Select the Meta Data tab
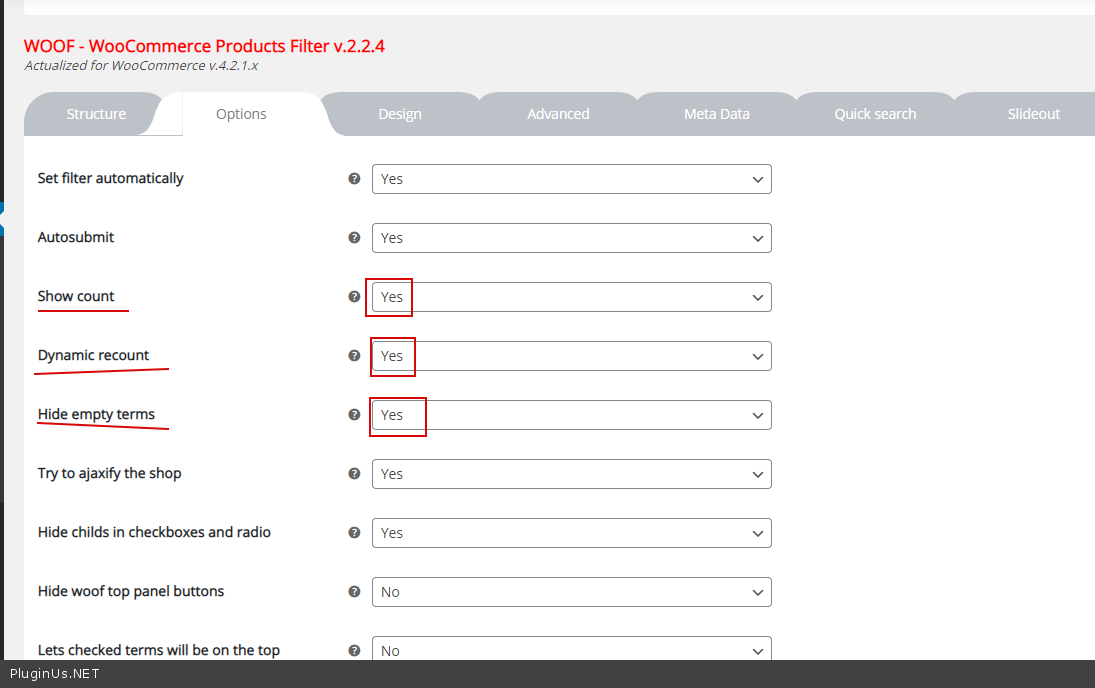The image size is (1095, 688). tap(717, 114)
